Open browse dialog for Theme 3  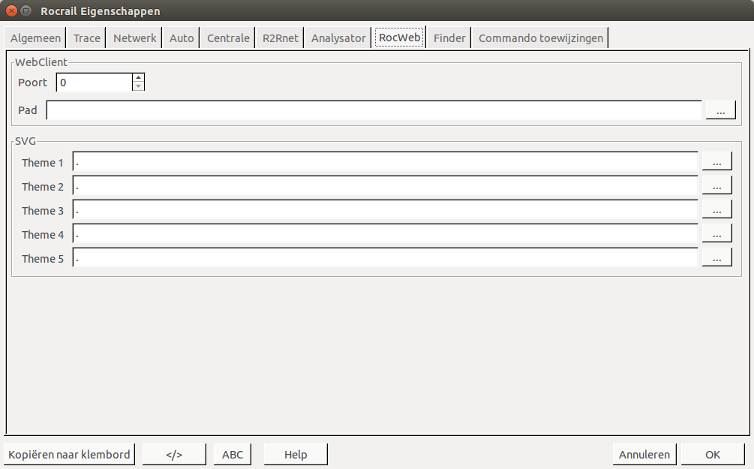pyautogui.click(x=716, y=210)
